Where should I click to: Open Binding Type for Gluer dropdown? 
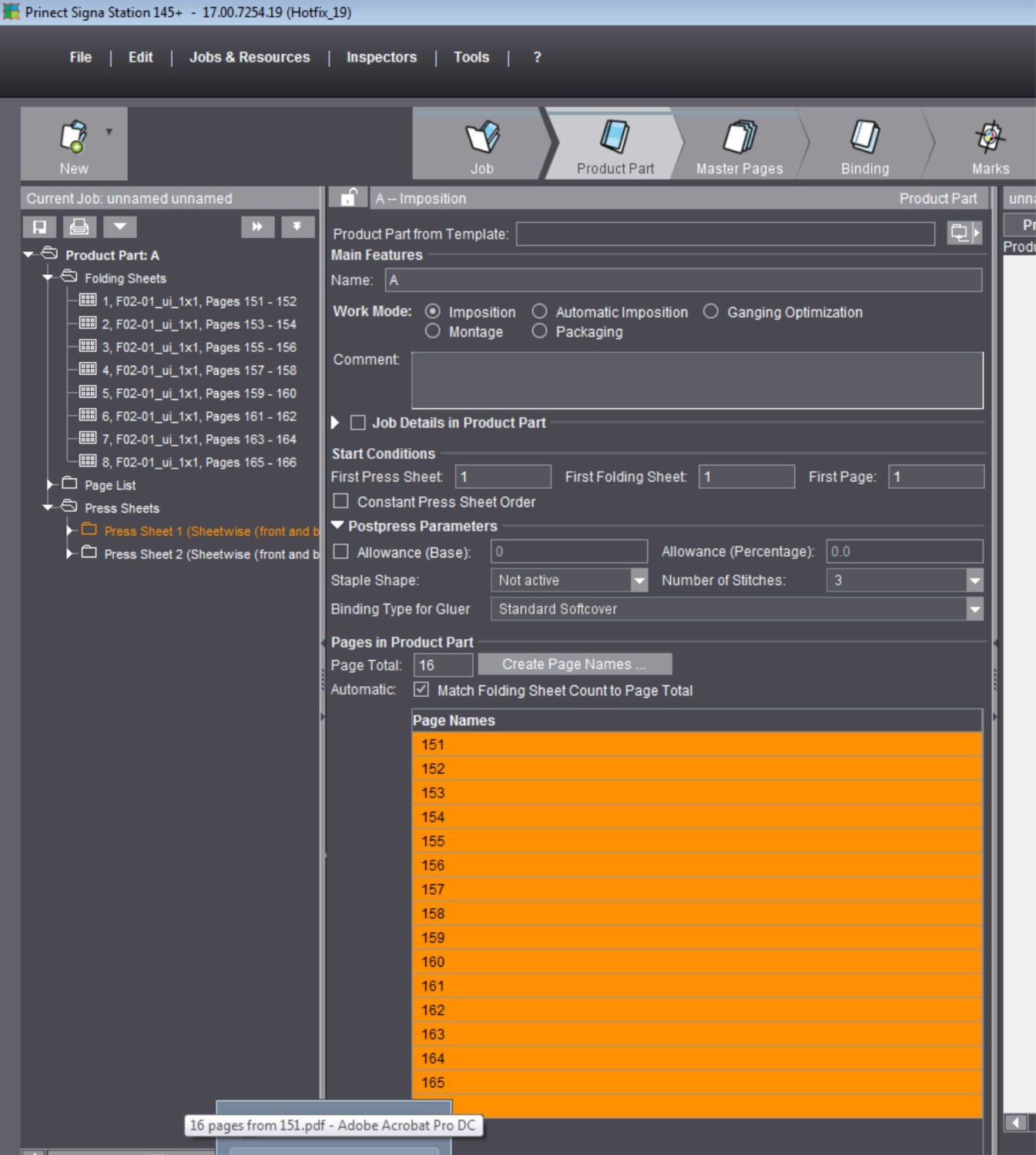point(974,609)
